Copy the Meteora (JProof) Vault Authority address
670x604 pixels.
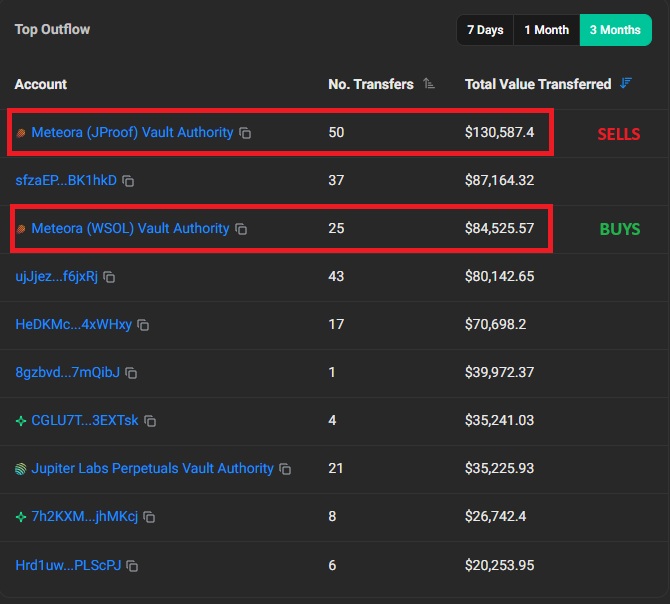tap(245, 133)
